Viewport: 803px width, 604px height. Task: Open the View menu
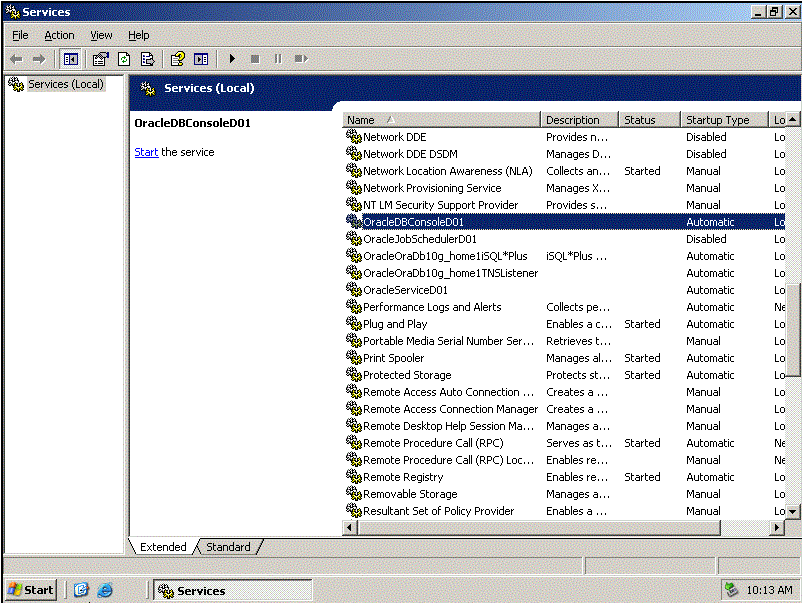[101, 35]
